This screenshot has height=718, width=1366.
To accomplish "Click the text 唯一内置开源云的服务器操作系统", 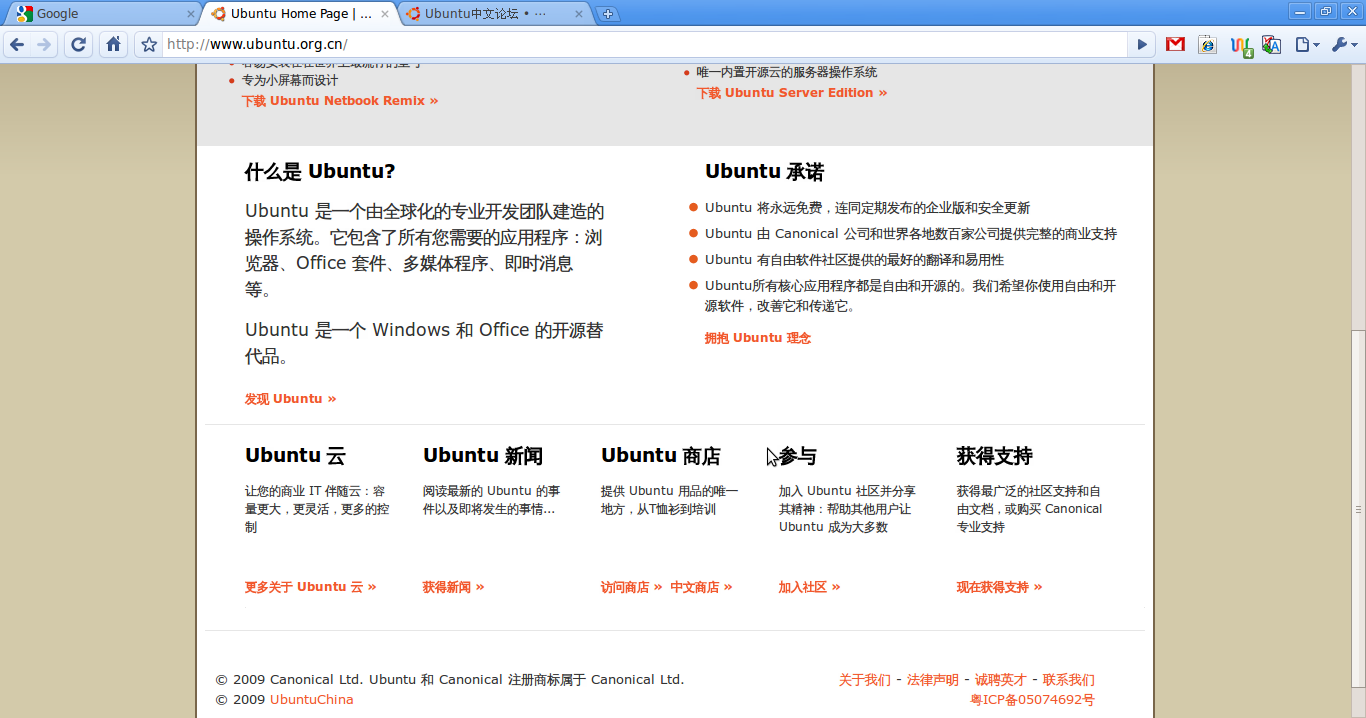I will point(787,72).
